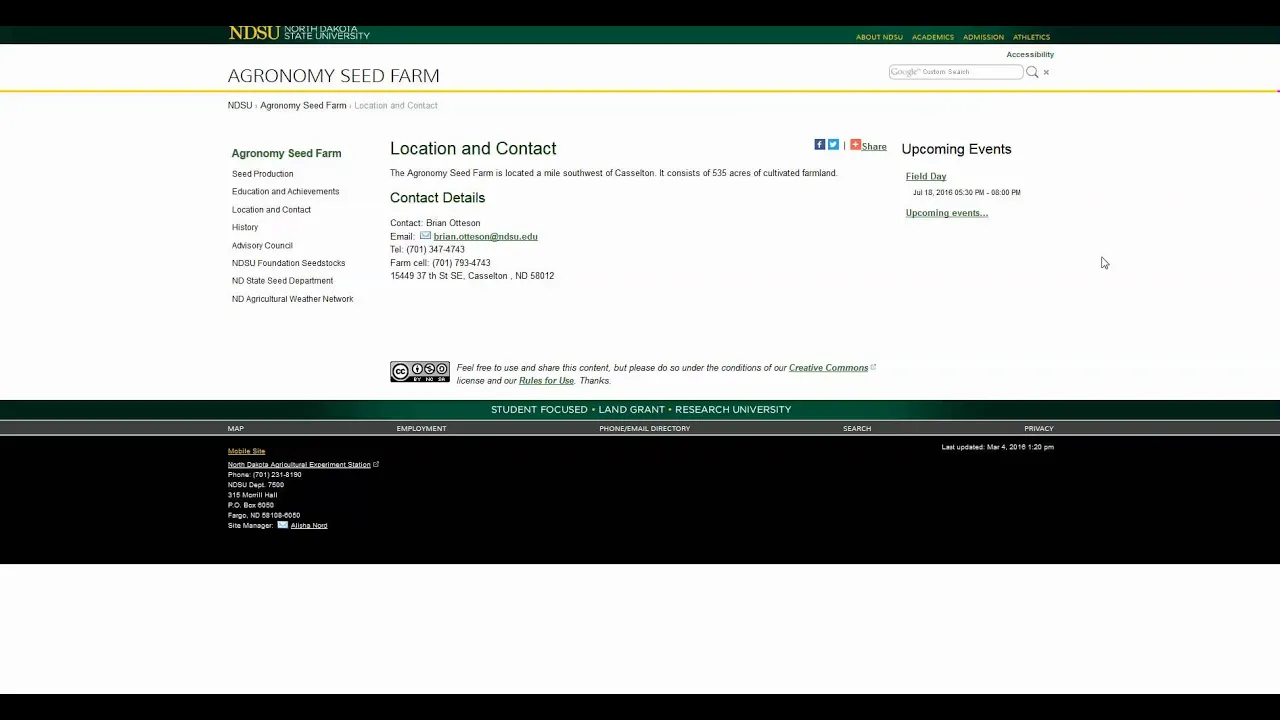
Task: Click the Jul 18, 2016 event date text
Action: point(967,192)
